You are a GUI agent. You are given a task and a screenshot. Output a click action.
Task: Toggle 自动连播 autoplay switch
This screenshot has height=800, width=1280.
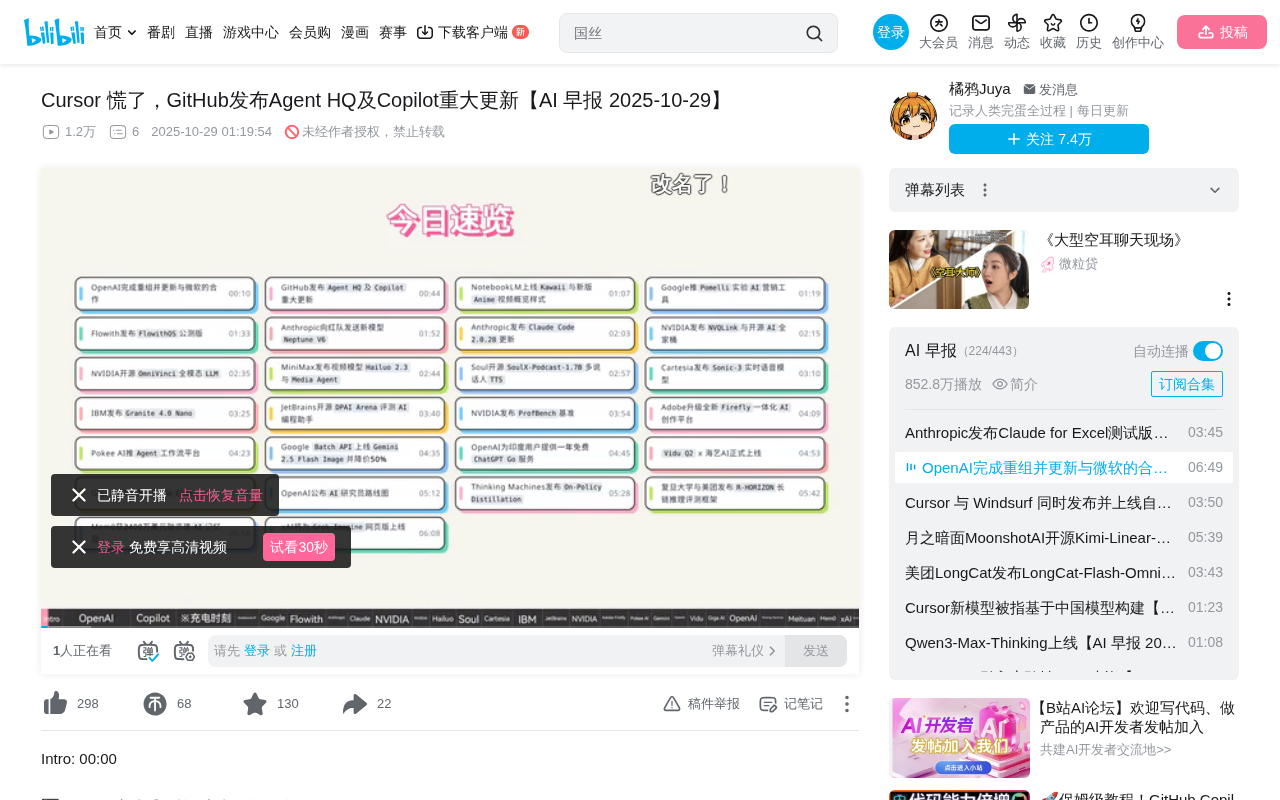tap(1208, 351)
